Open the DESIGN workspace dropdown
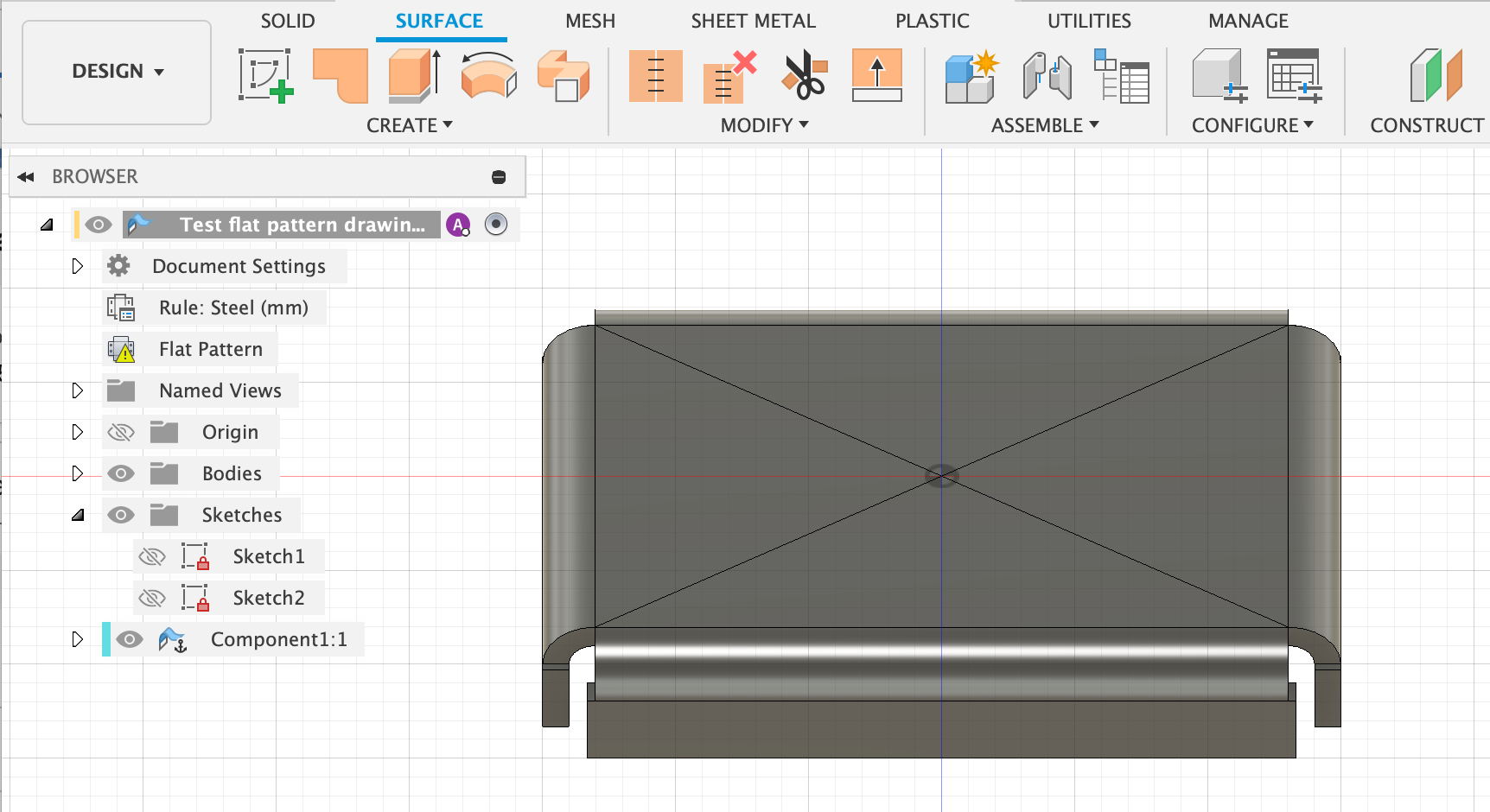1490x812 pixels. pos(117,72)
